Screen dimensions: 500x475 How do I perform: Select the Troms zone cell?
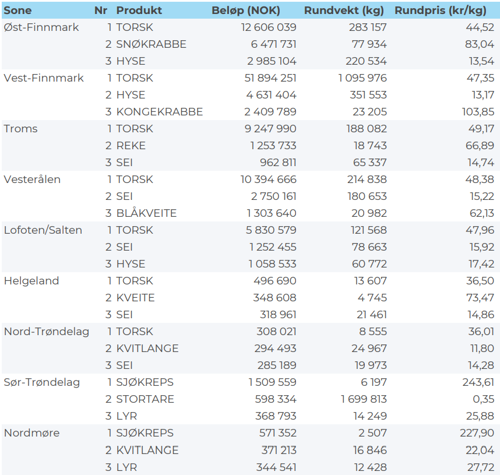pos(20,129)
